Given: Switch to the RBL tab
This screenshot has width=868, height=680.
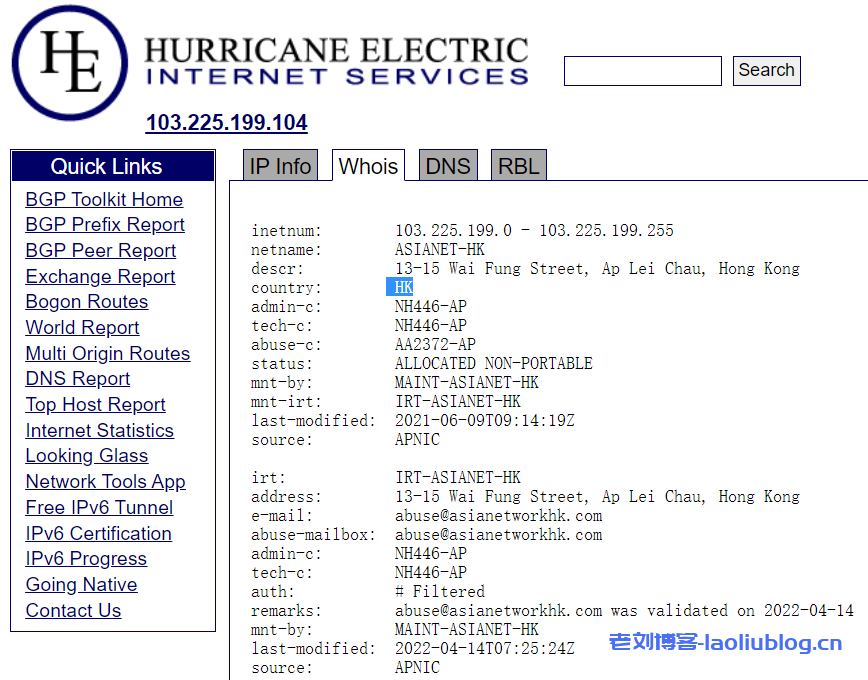Looking at the screenshot, I should (x=518, y=166).
